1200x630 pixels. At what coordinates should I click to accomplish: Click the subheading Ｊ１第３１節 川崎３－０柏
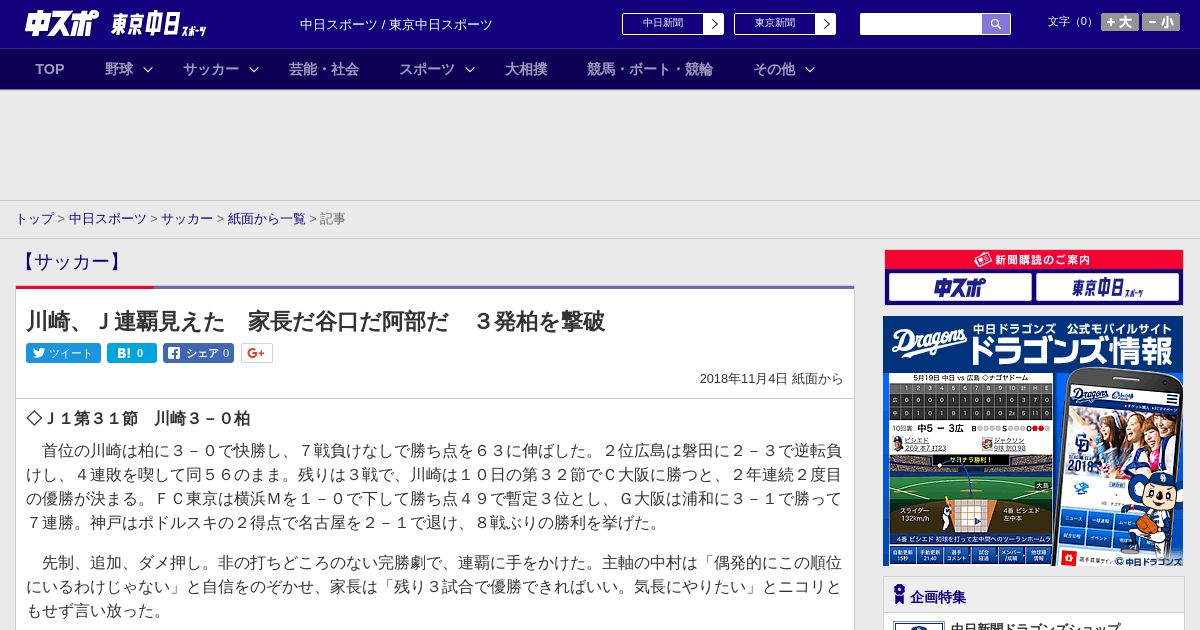138,418
